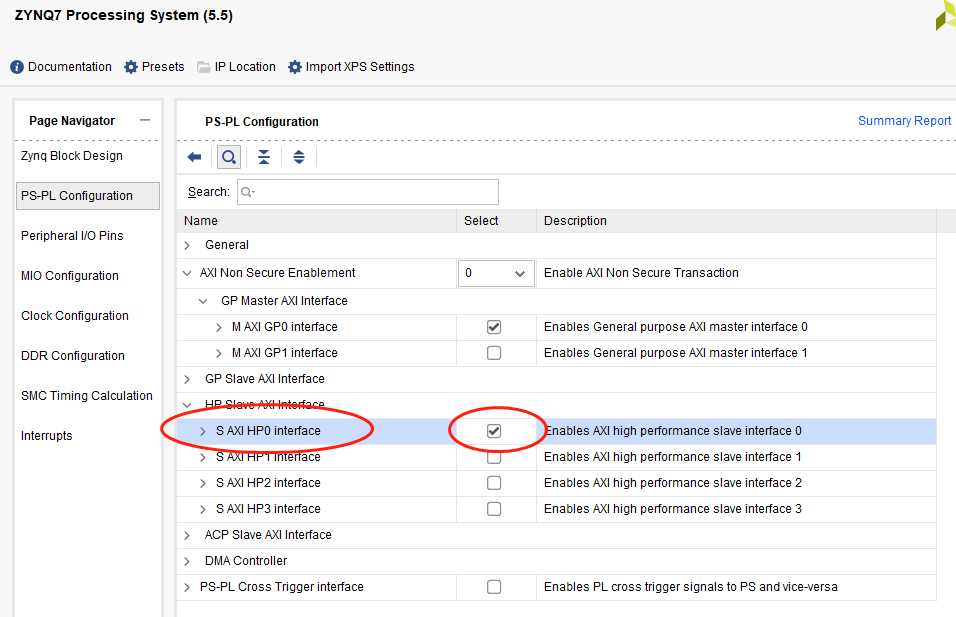The height and width of the screenshot is (617, 956).
Task: Enable S AXI HP3 interface checkbox
Action: 494,509
